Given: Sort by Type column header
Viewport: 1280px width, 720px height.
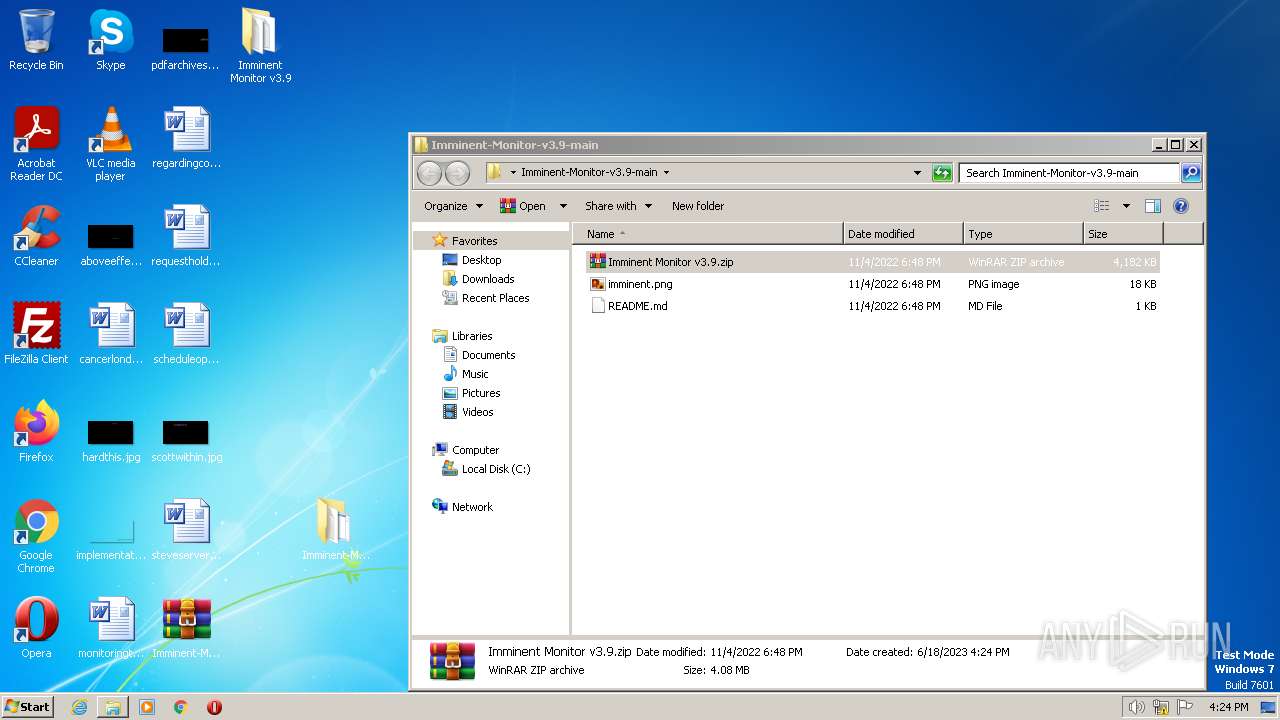Looking at the screenshot, I should [1023, 234].
